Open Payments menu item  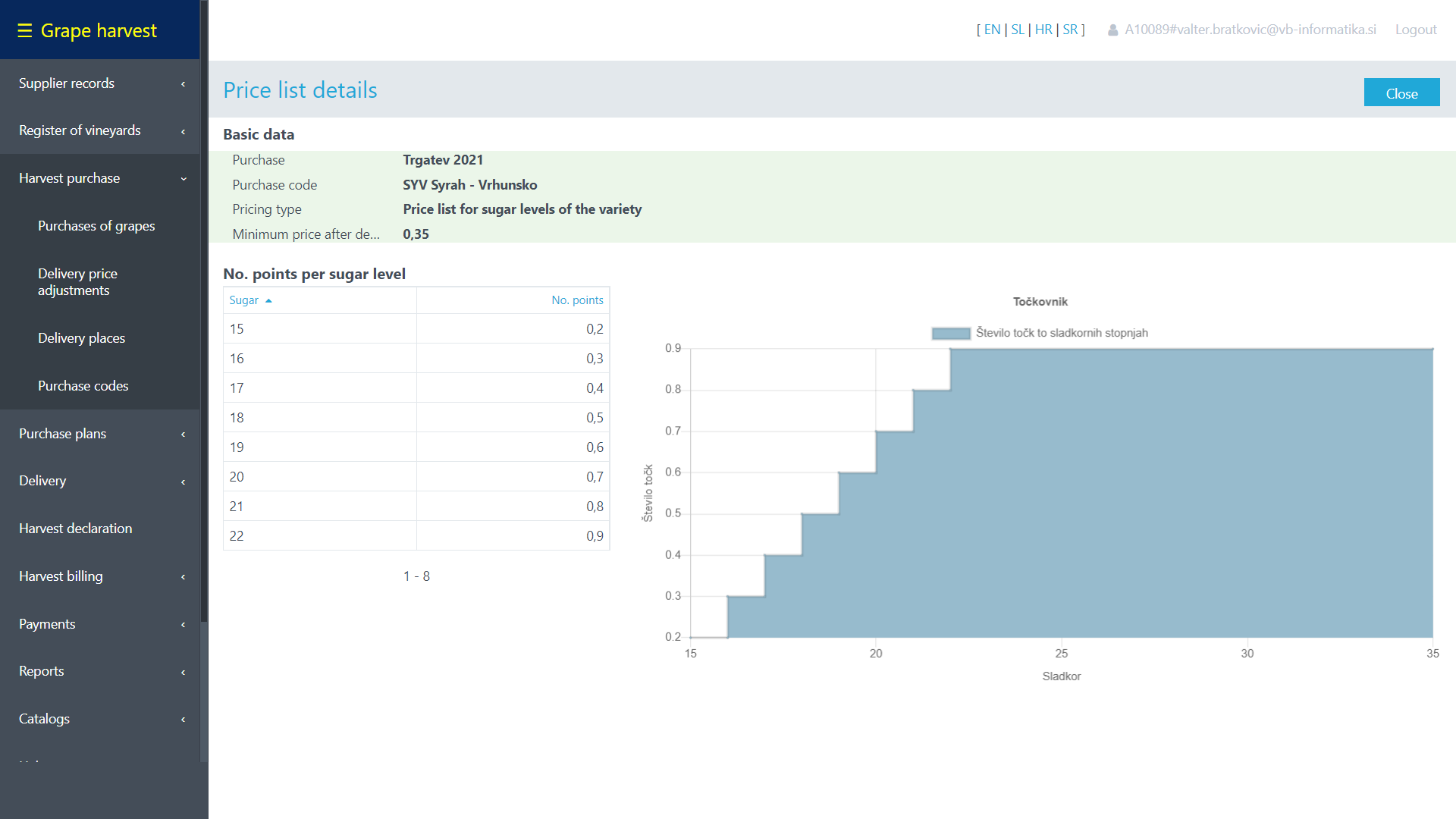(99, 624)
